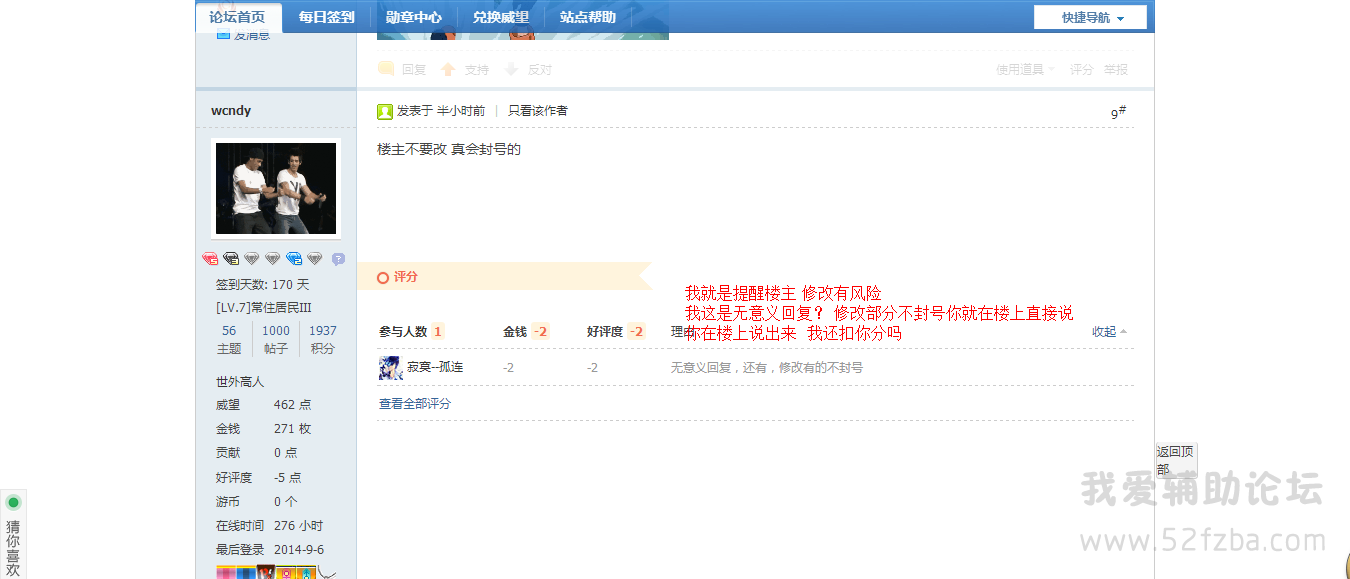Click the question mark help icon
Viewport: 1350px width, 579px height.
pyautogui.click(x=339, y=259)
